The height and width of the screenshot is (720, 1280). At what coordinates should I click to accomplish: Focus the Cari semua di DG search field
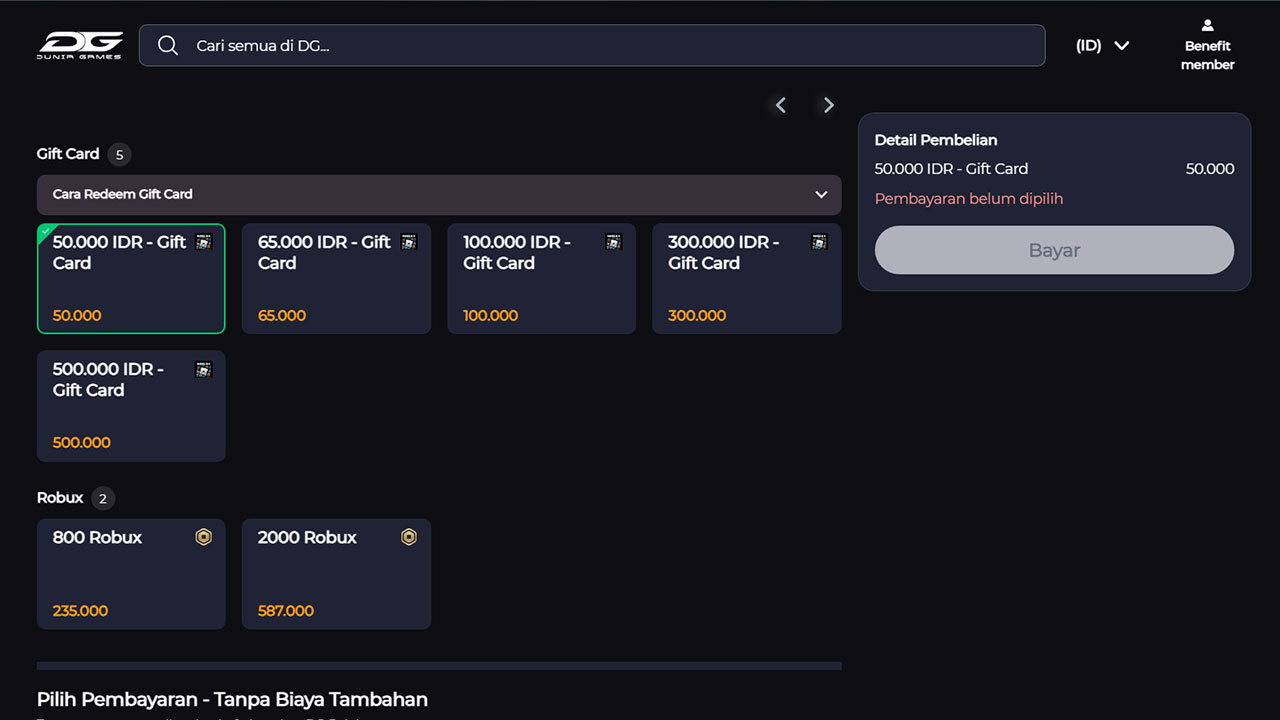[x=592, y=45]
